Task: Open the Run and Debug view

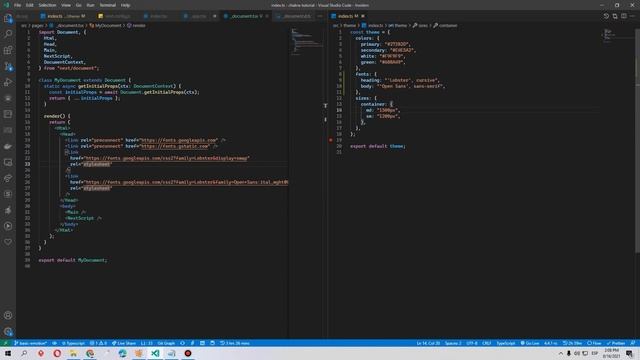Action: (8, 82)
